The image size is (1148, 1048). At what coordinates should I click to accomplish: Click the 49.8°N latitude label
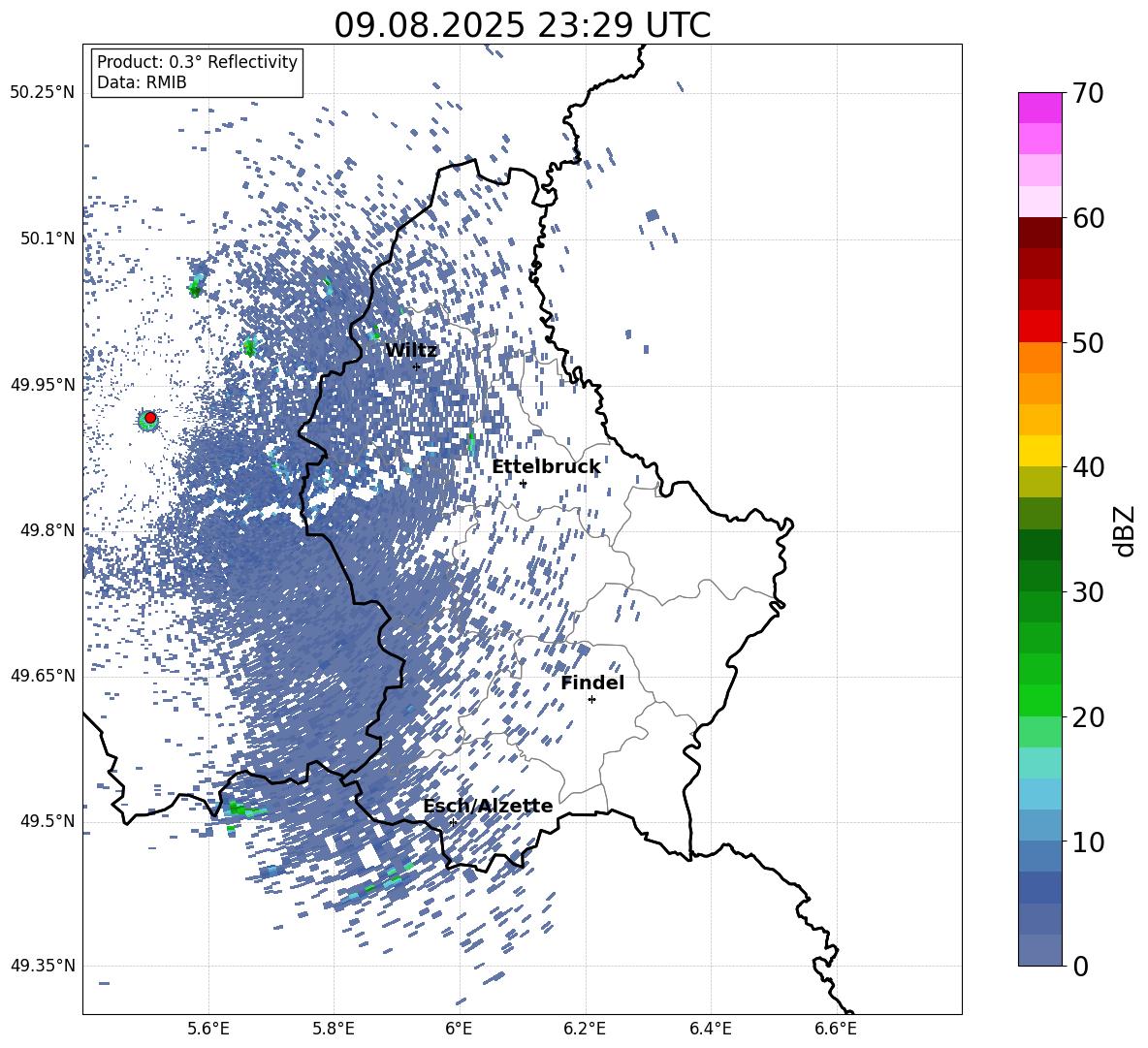tap(48, 530)
